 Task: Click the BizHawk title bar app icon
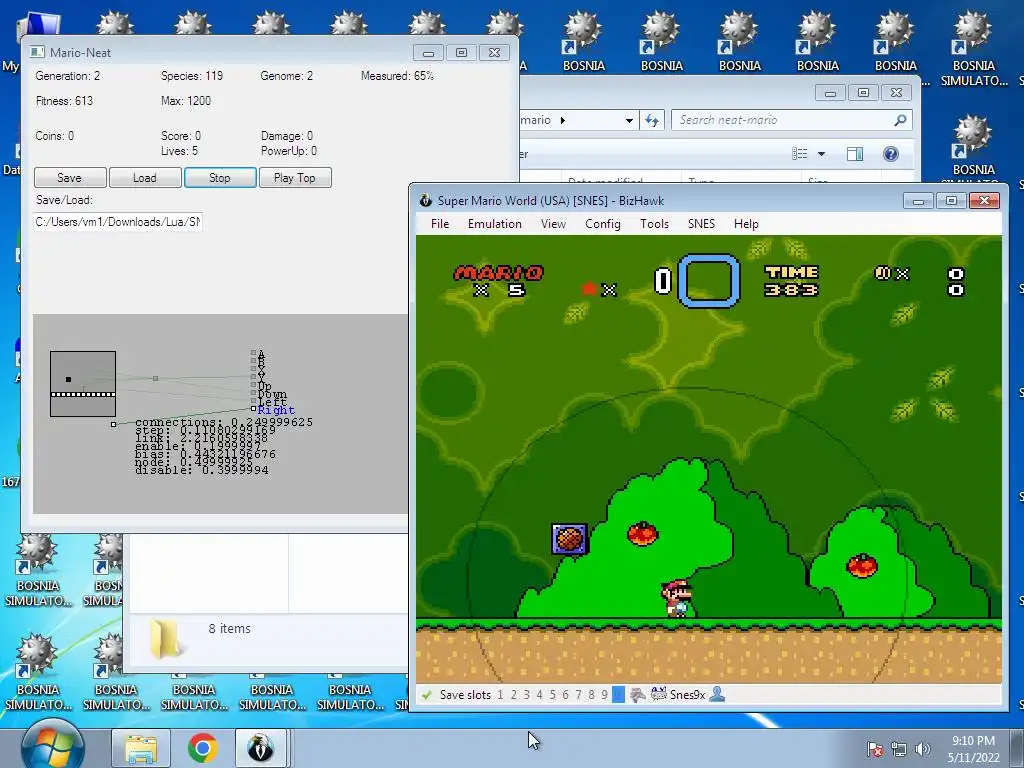click(426, 200)
